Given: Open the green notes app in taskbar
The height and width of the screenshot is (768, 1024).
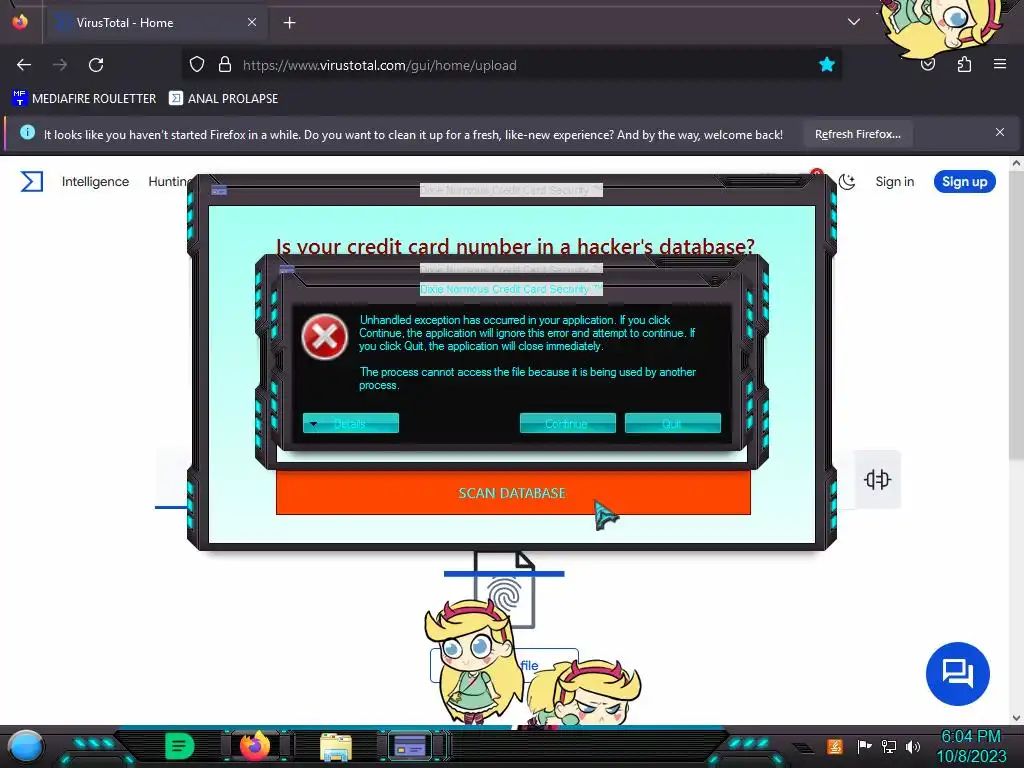Looking at the screenshot, I should tap(180, 746).
